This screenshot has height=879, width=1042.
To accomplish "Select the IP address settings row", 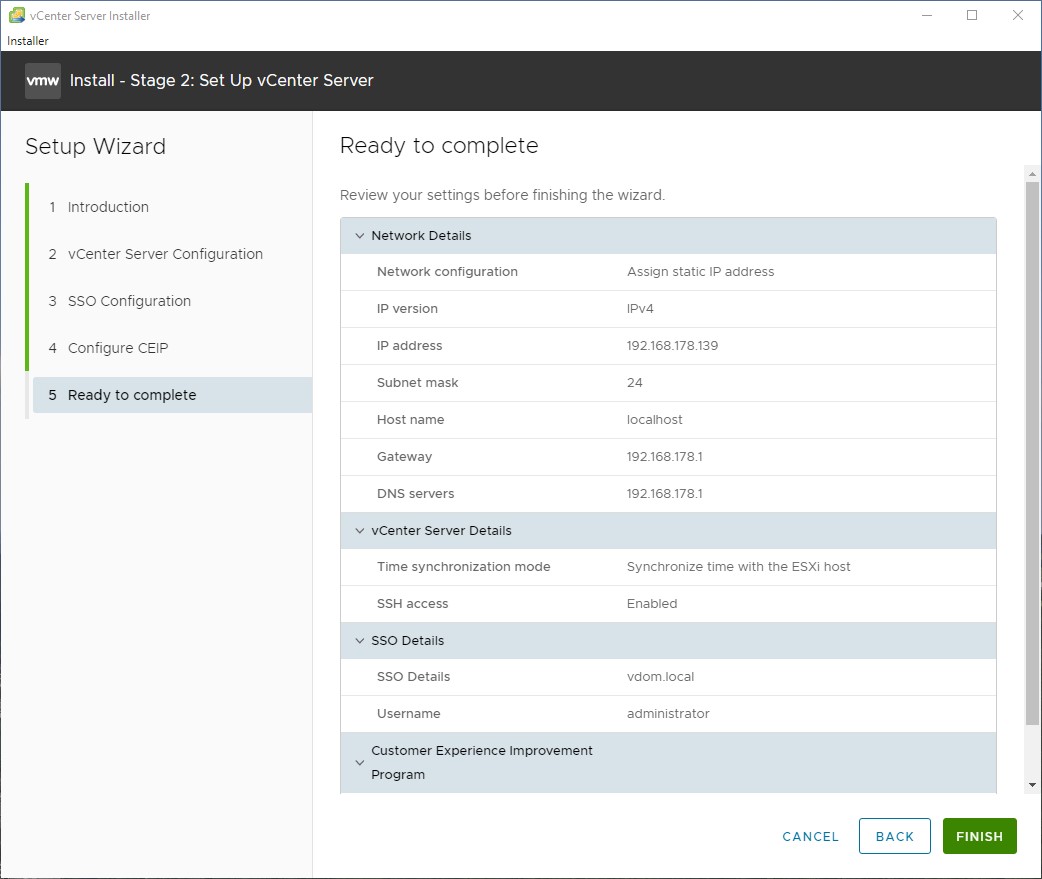I will click(x=668, y=345).
